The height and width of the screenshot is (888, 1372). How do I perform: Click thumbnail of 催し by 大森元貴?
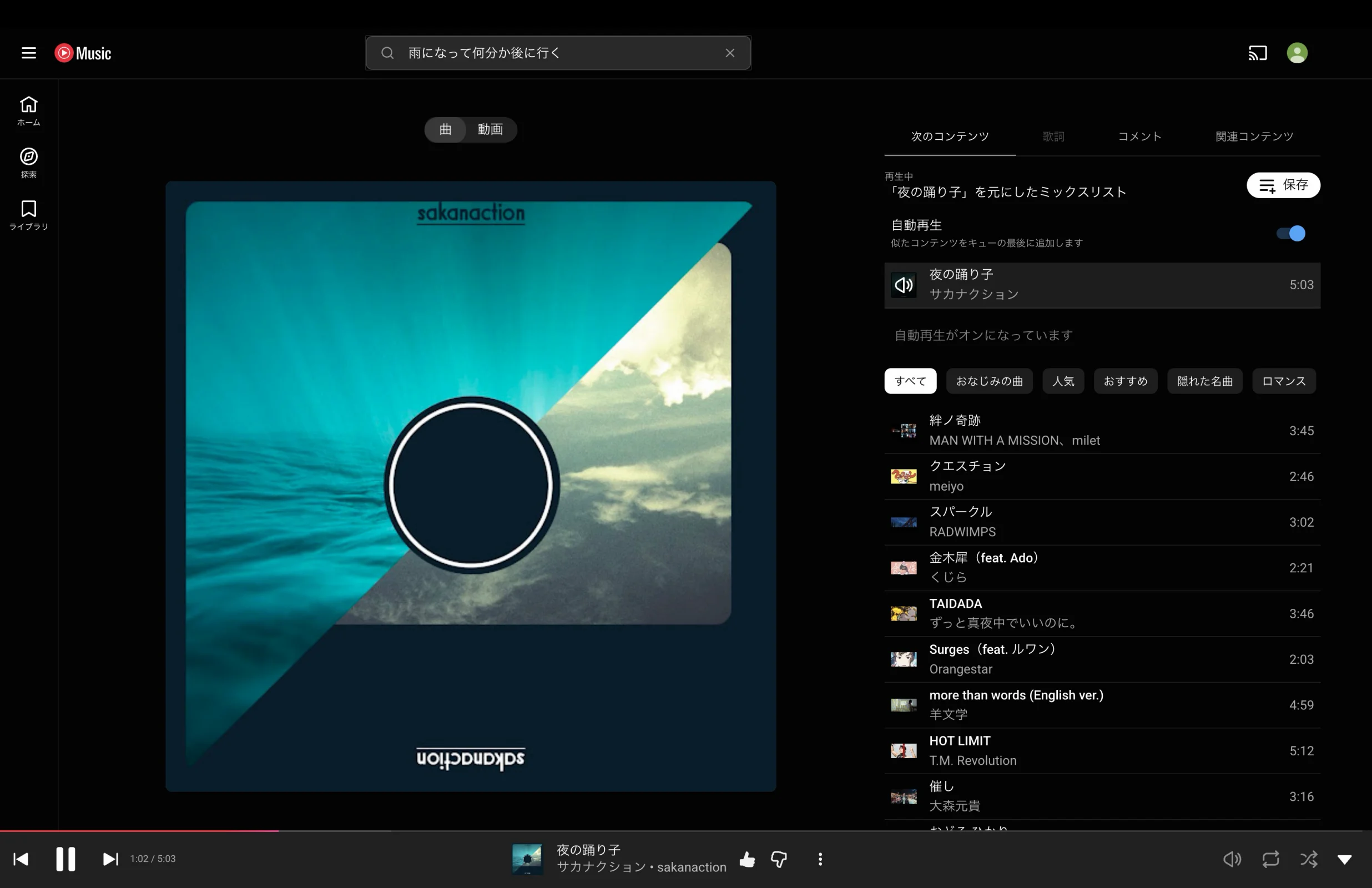pos(904,797)
